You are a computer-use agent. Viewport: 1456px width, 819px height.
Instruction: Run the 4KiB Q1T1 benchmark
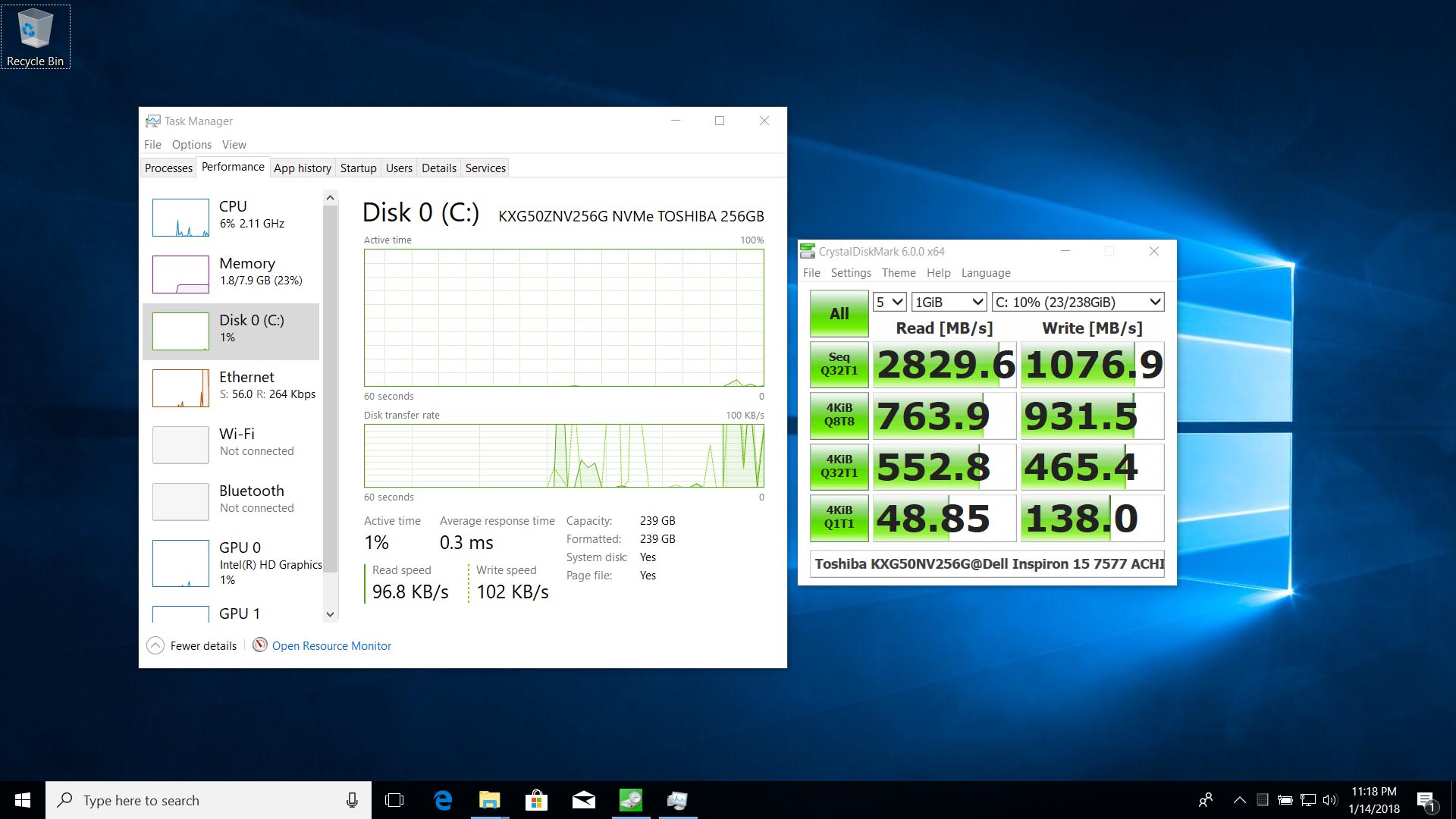coord(839,517)
